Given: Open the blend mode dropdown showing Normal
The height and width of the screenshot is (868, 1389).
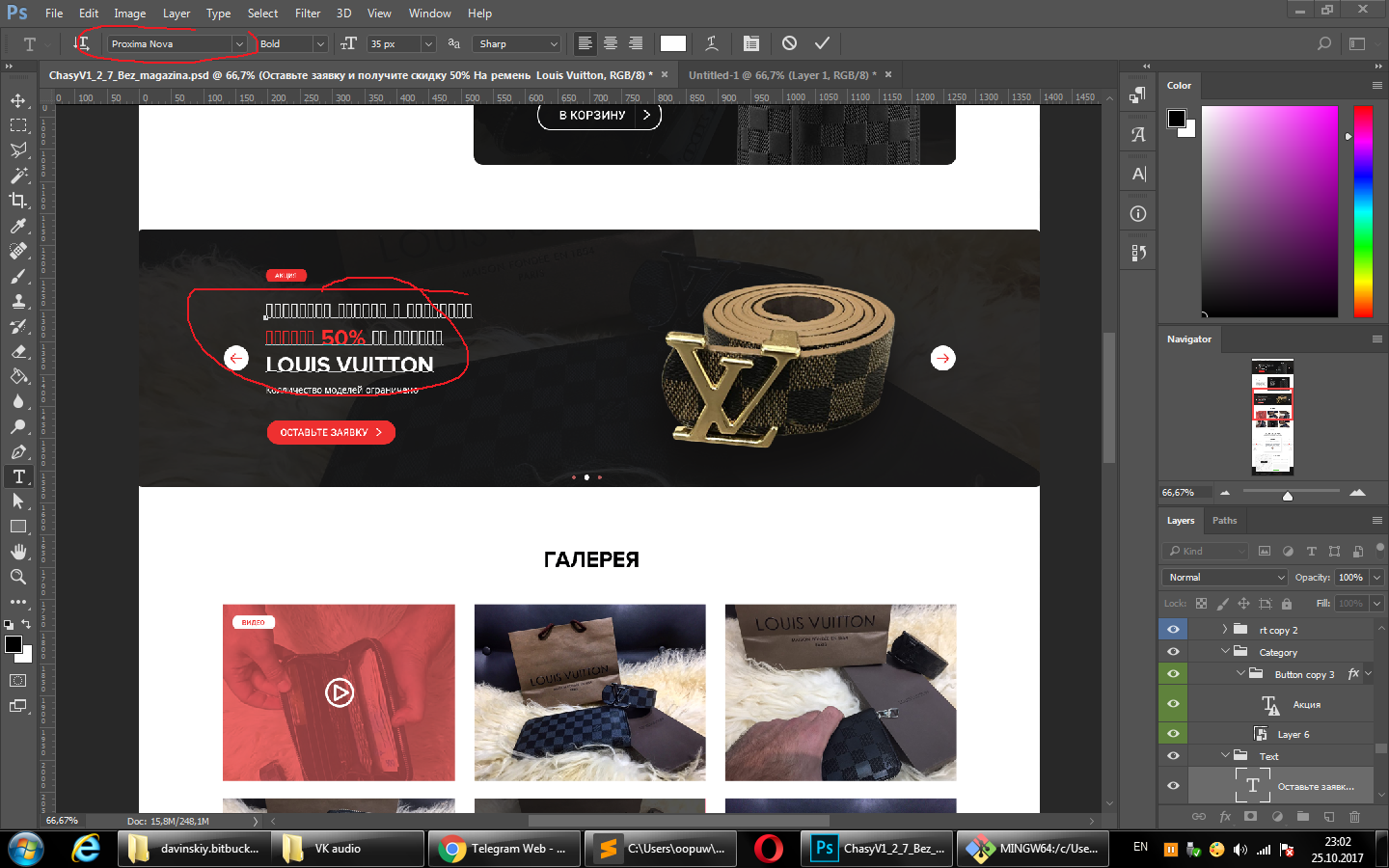Looking at the screenshot, I should (1225, 577).
